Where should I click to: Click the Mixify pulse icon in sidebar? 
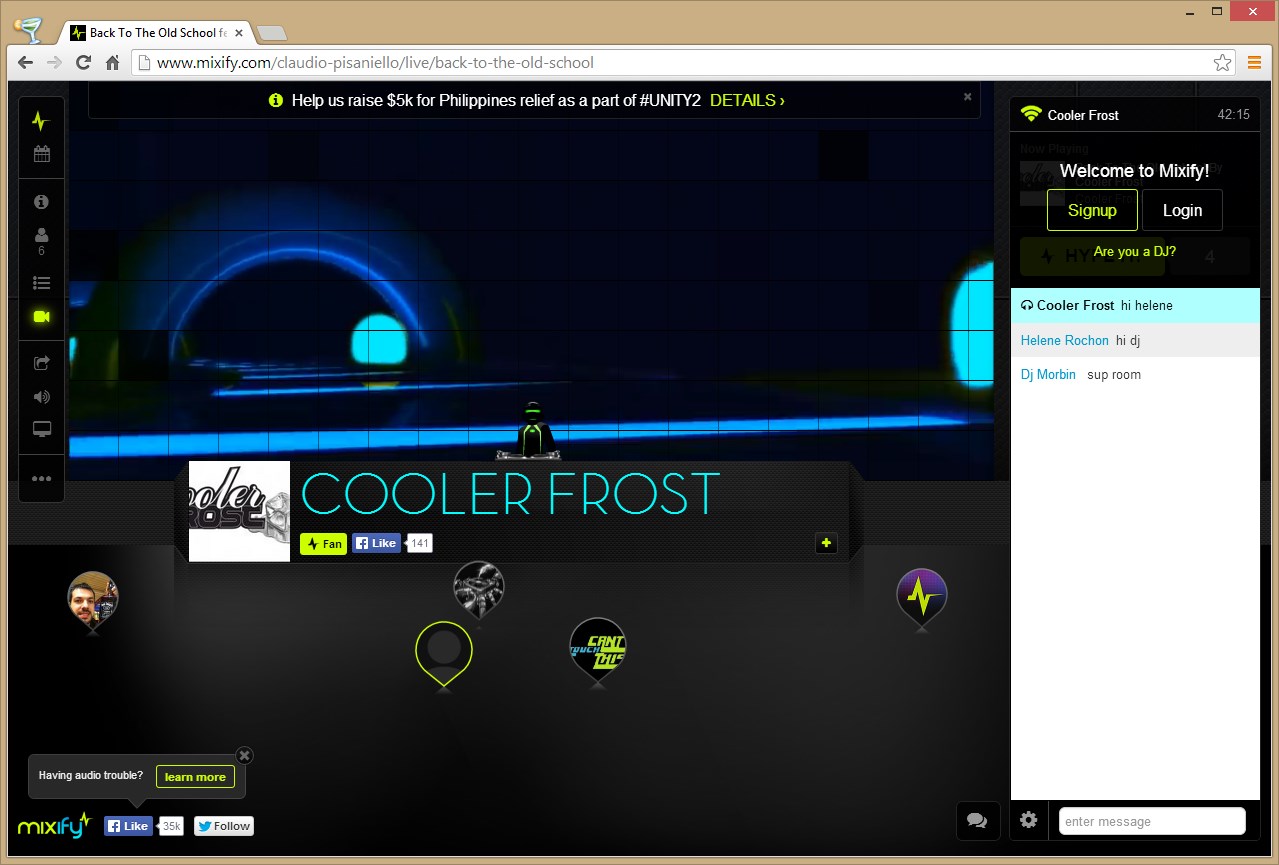[40, 121]
